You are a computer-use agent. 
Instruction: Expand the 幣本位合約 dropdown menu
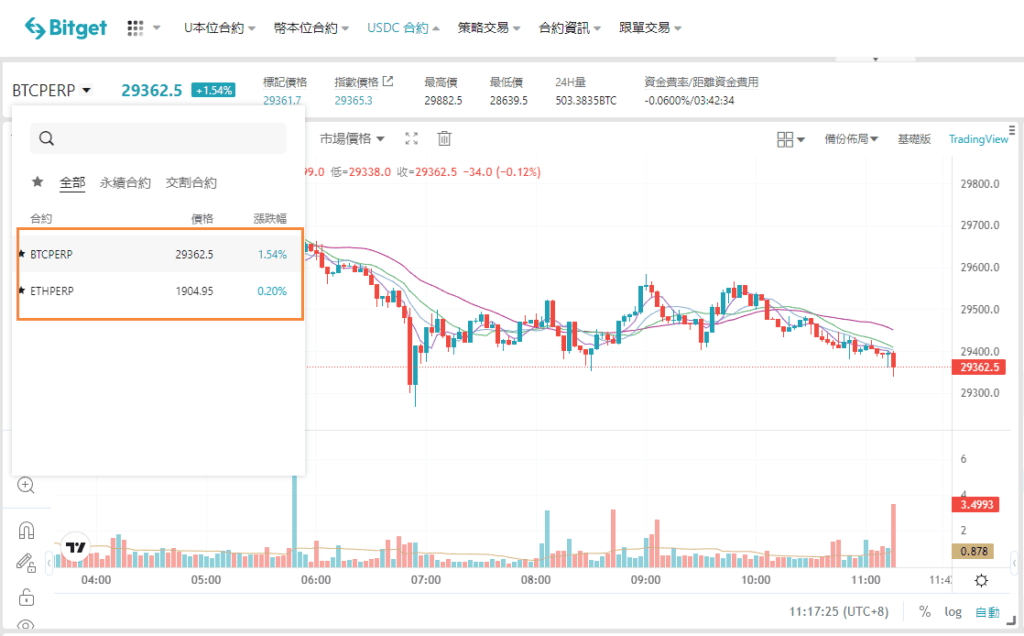click(x=311, y=27)
